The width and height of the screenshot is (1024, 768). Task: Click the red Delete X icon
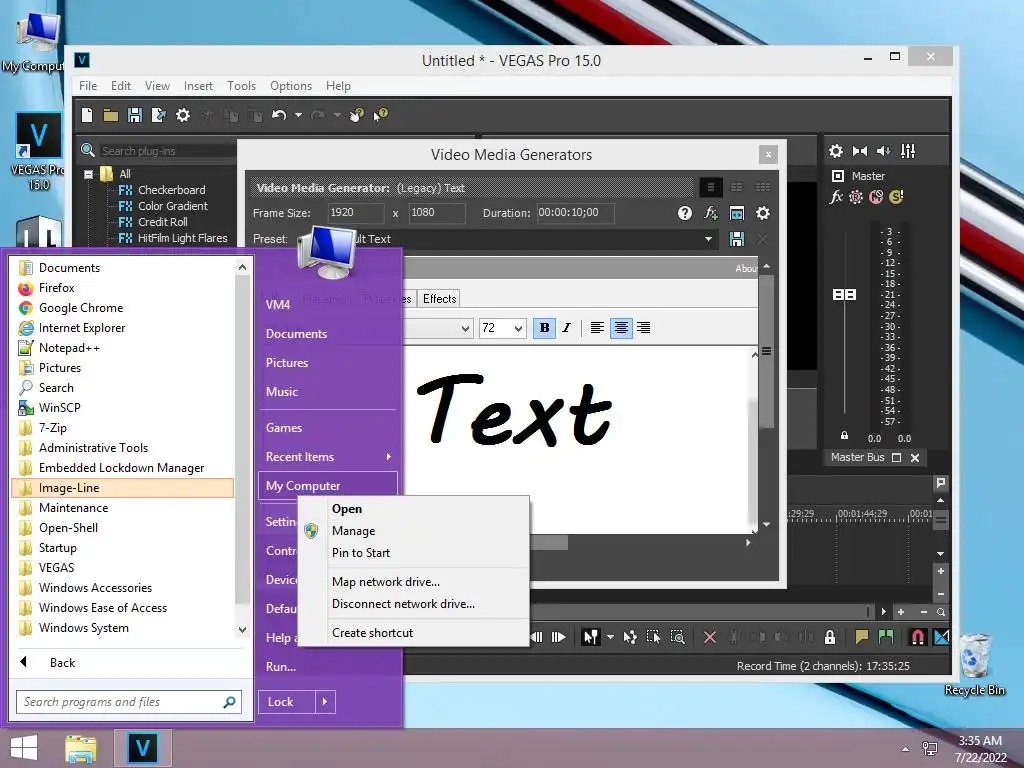coord(710,637)
